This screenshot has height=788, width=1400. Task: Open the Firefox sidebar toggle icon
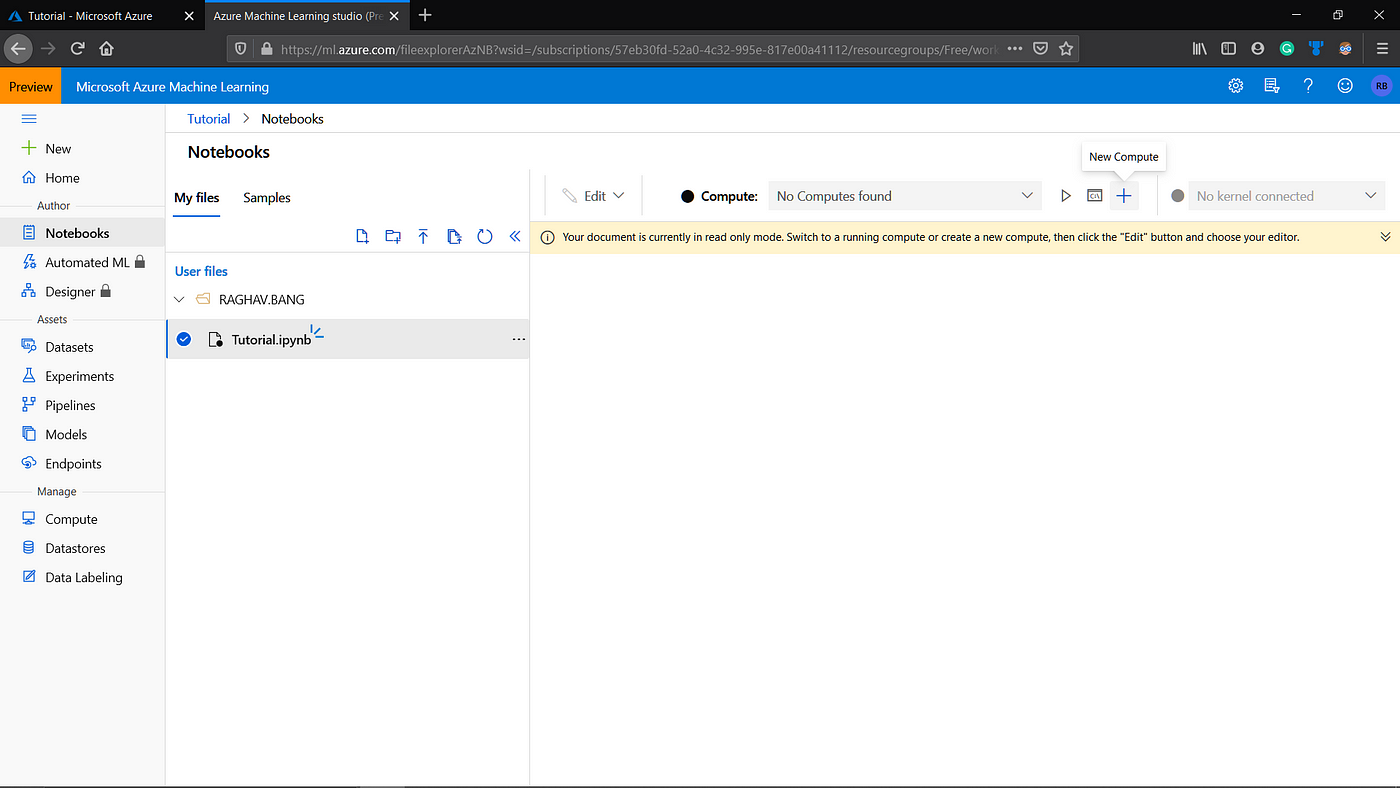(x=1229, y=48)
